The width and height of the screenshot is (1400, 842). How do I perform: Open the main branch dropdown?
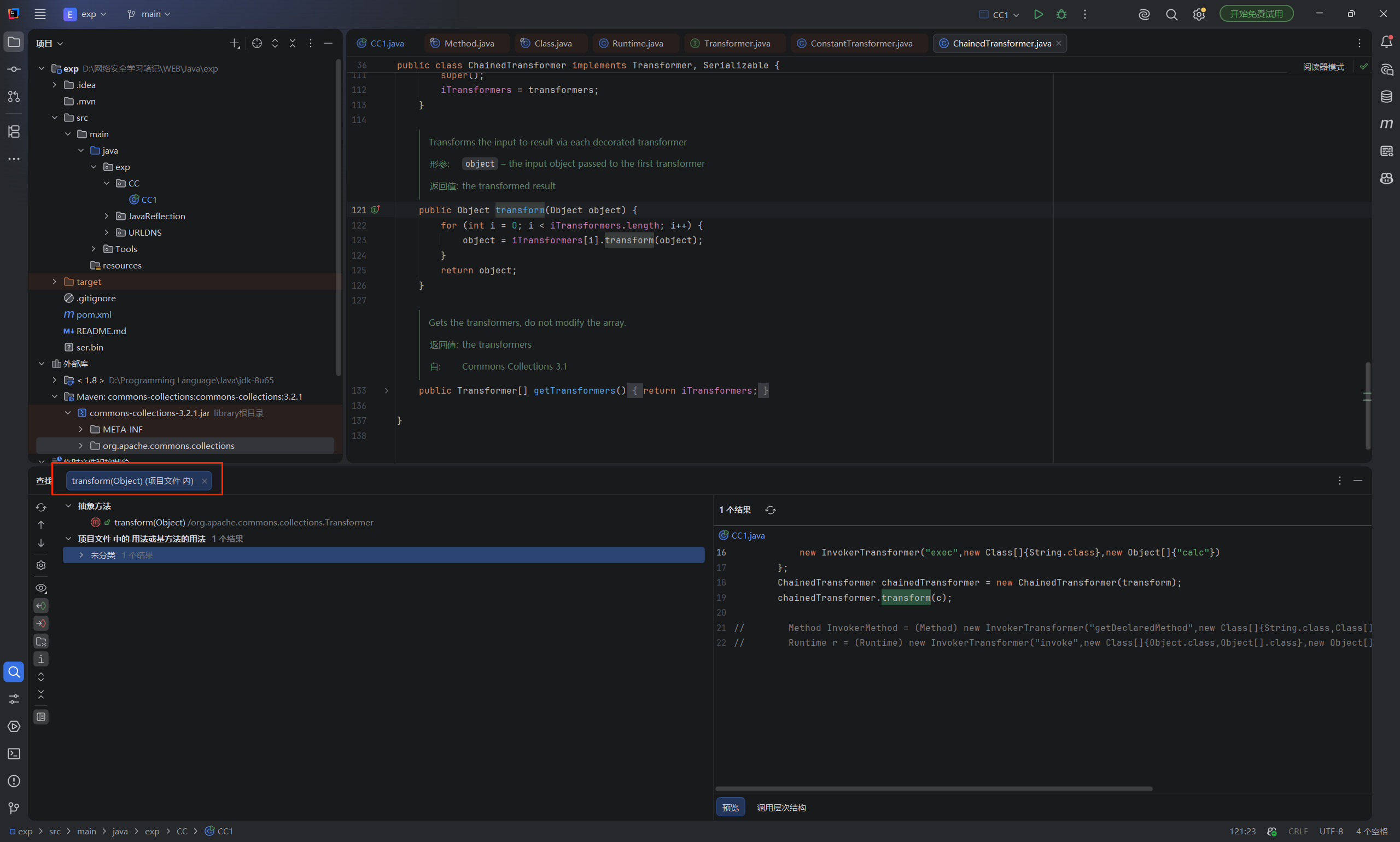149,14
